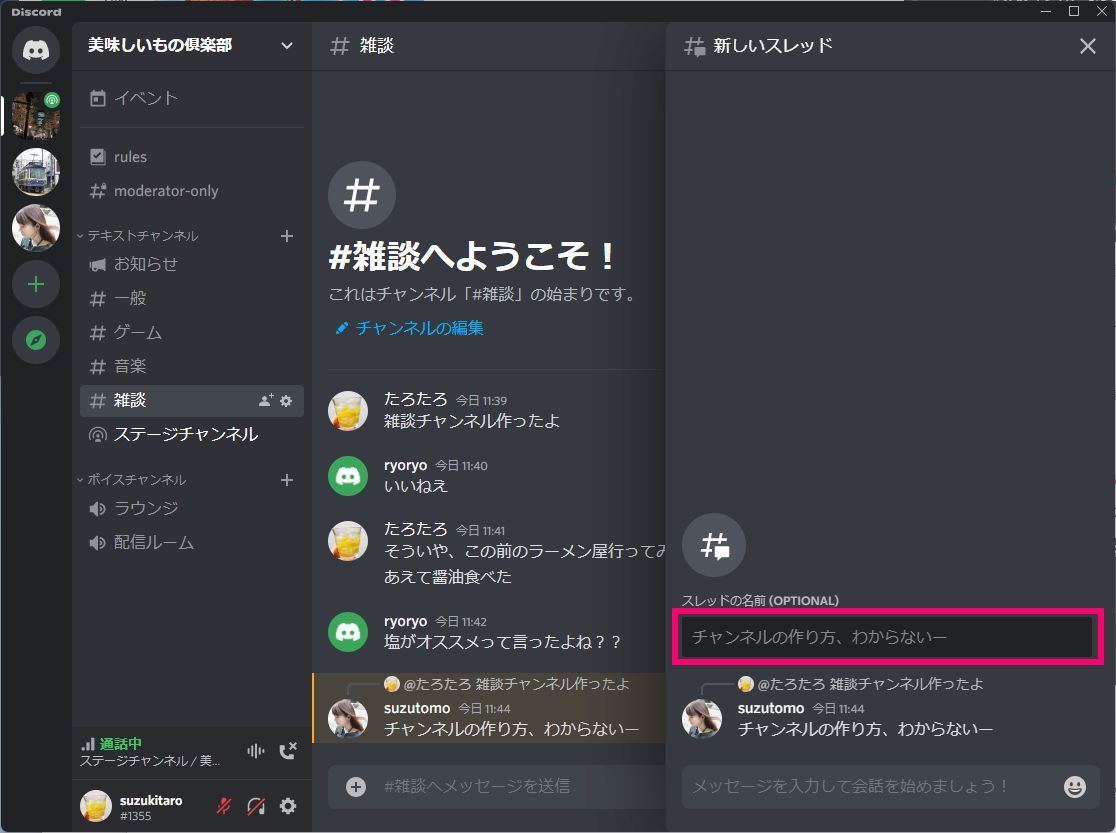Close the 新しいスレッド thread panel
This screenshot has width=1116, height=833.
coord(1088,46)
